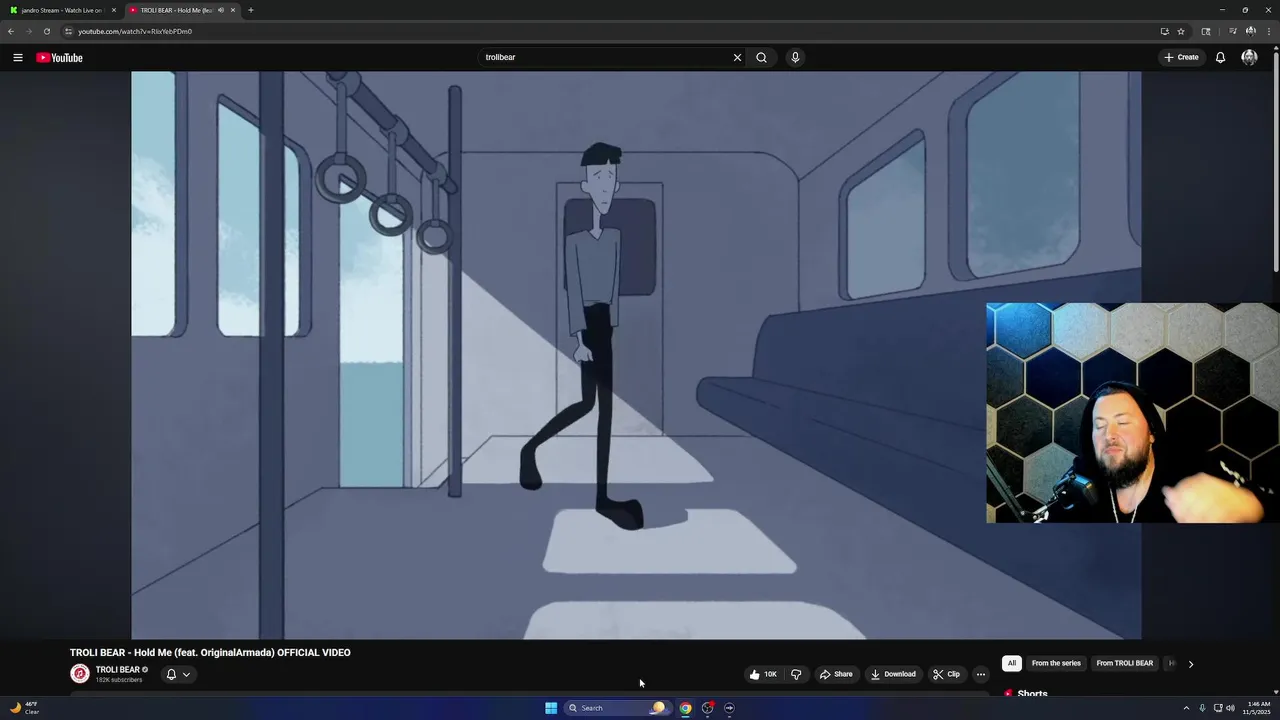Open media controls icon in Chrome toolbar
The image size is (1280, 720).
click(1232, 31)
